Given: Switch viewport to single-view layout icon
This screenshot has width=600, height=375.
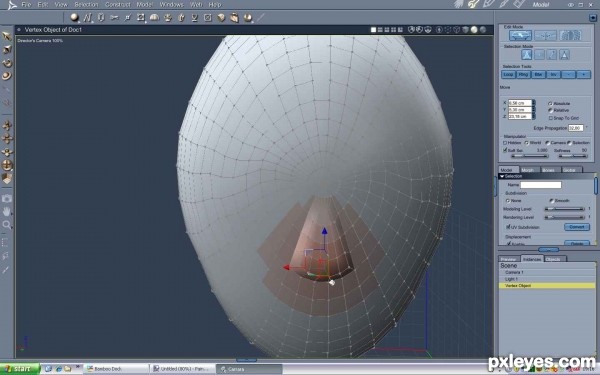Looking at the screenshot, I should click(x=373, y=30).
